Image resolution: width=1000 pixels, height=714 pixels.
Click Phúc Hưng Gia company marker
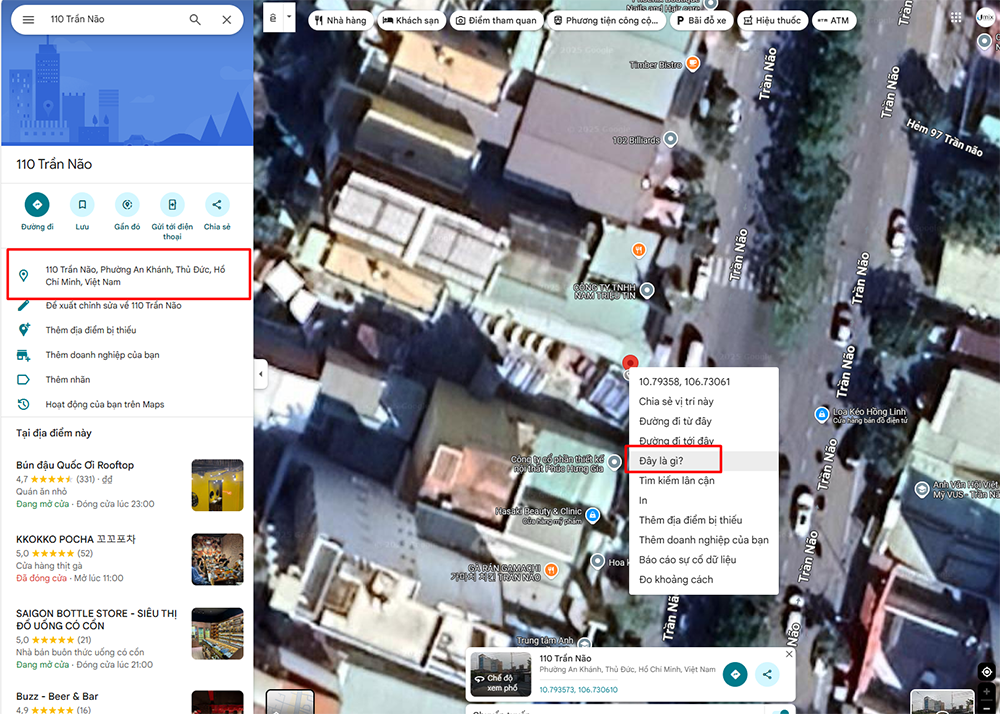point(614,462)
